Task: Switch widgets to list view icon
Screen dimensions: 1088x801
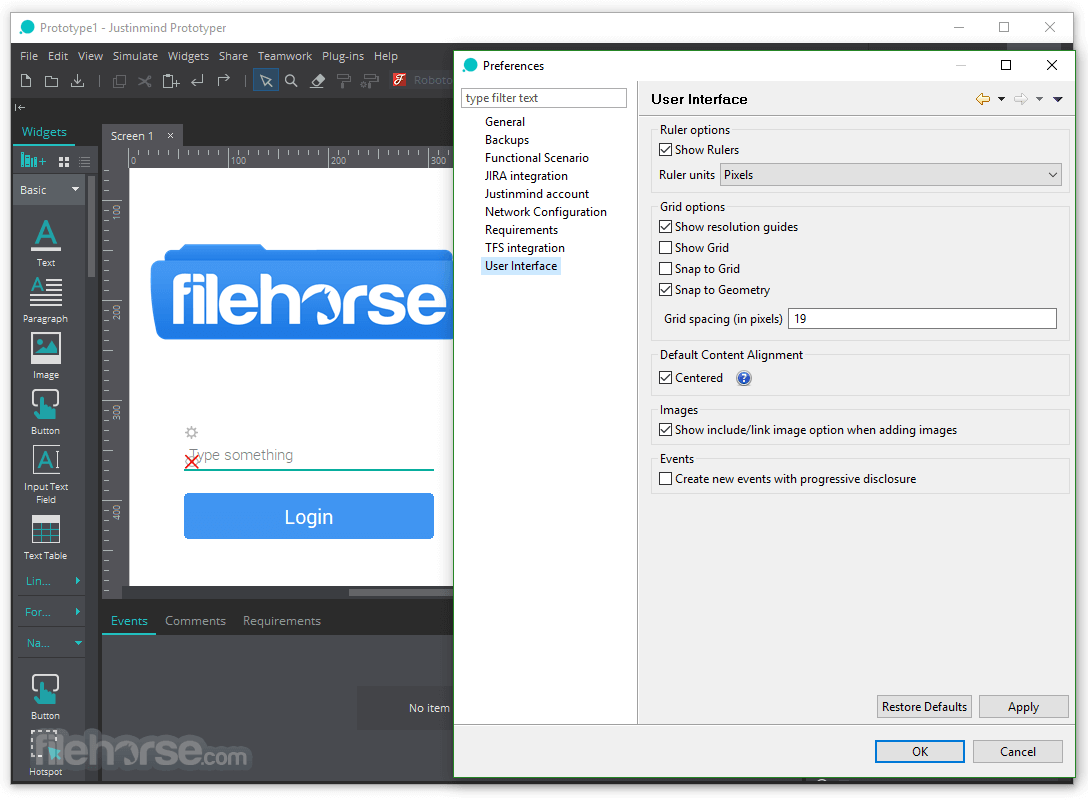Action: click(x=85, y=162)
